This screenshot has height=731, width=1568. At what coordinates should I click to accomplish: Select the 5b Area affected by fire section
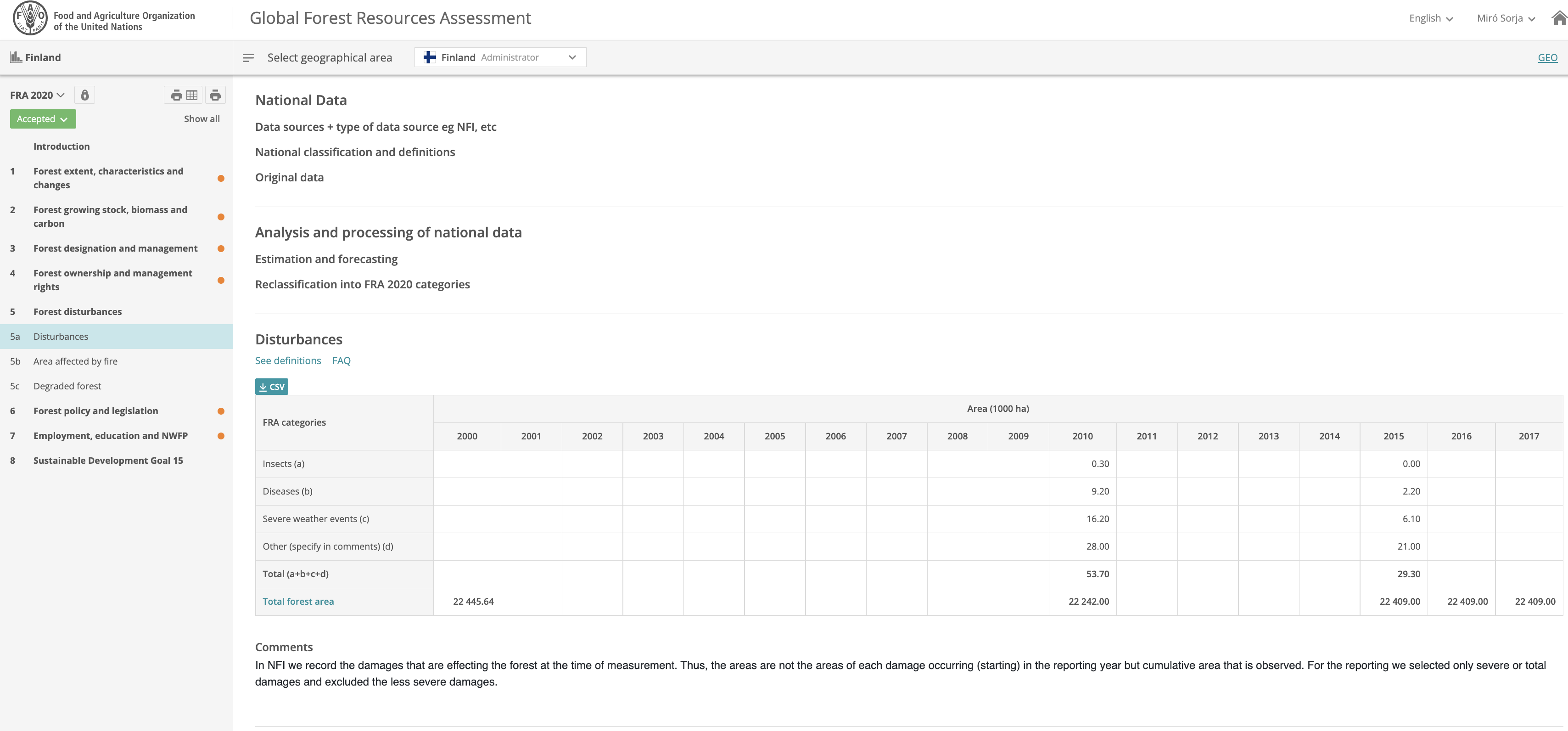click(75, 361)
